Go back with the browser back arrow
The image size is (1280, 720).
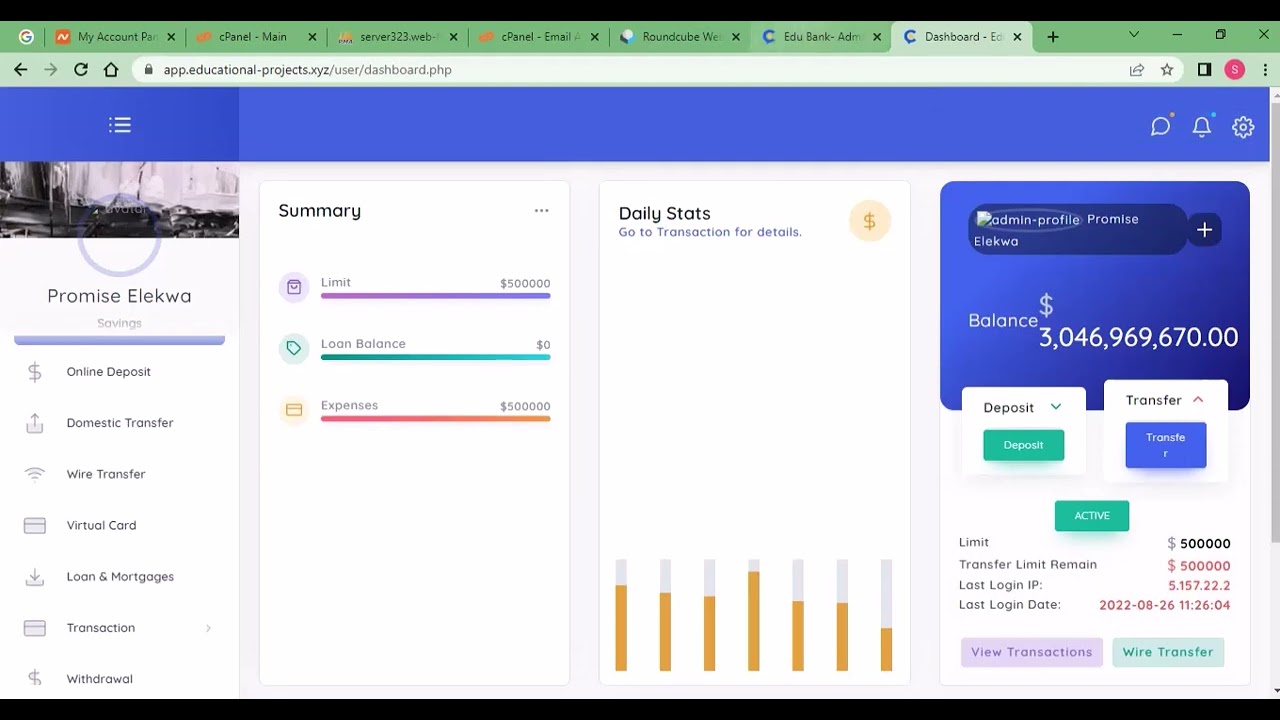(x=21, y=70)
